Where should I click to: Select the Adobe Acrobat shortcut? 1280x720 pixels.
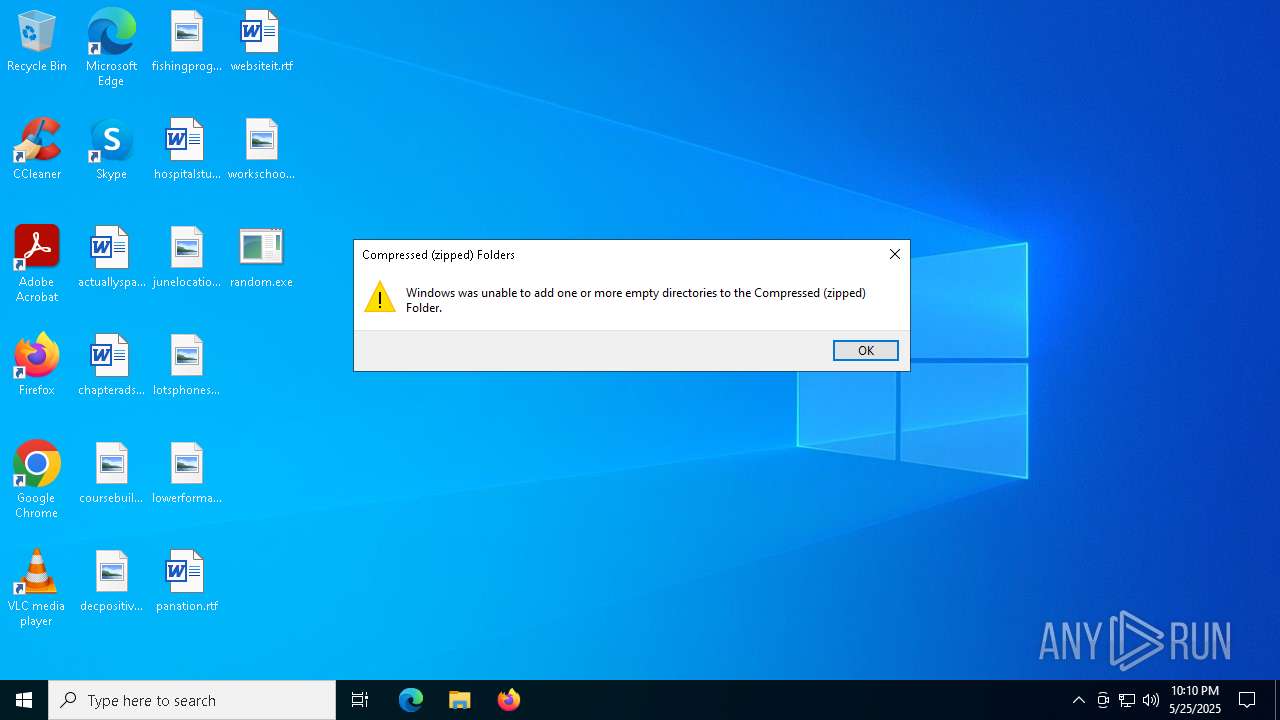coord(37,264)
